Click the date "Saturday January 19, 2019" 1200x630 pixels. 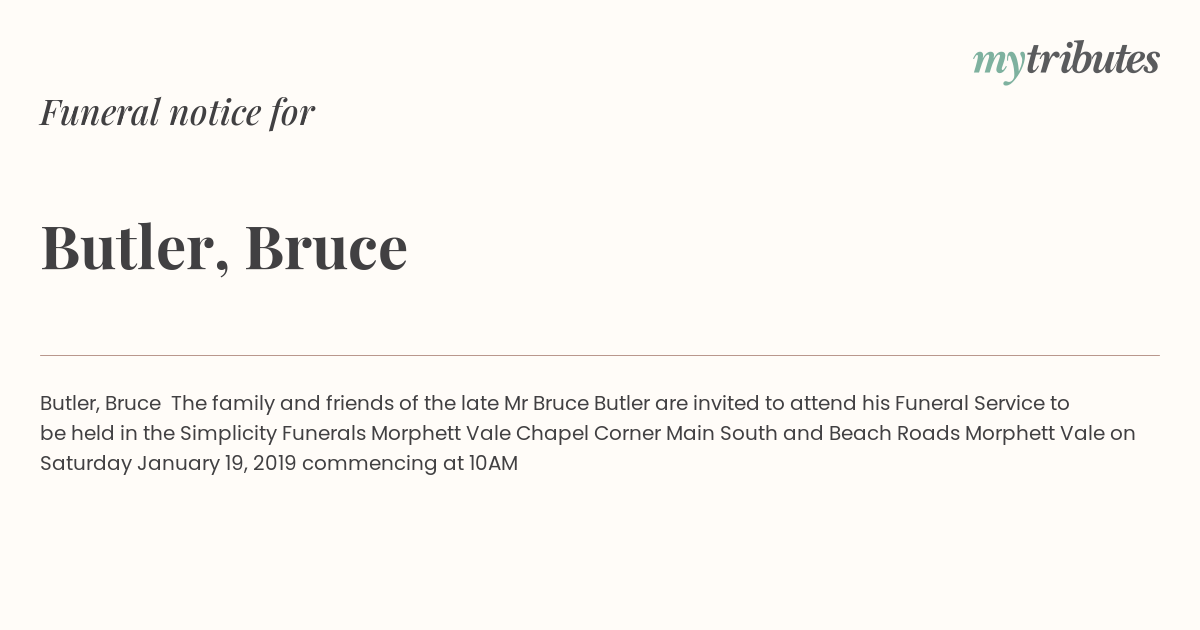[168, 464]
